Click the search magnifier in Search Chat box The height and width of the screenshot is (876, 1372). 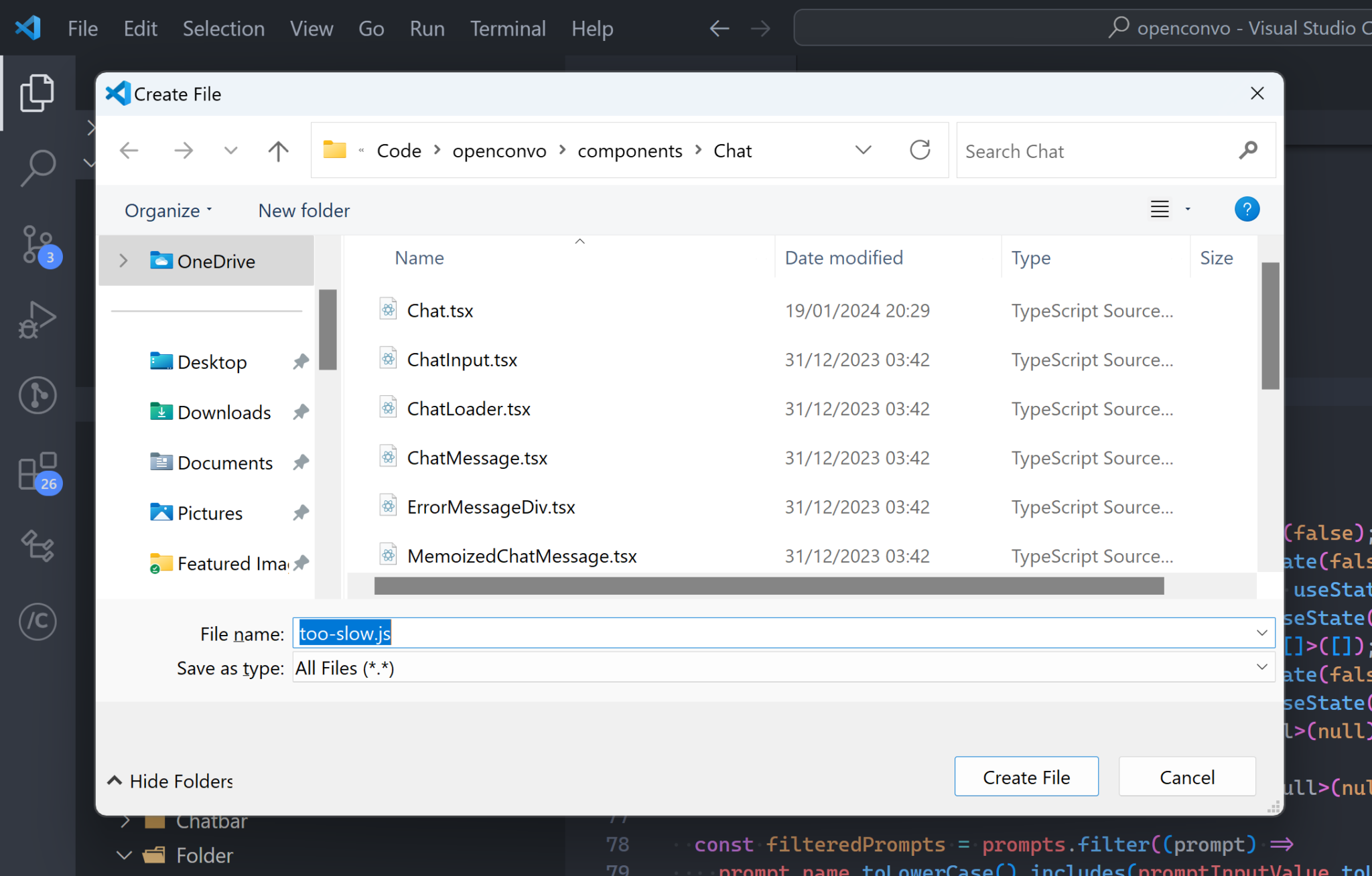(x=1247, y=151)
